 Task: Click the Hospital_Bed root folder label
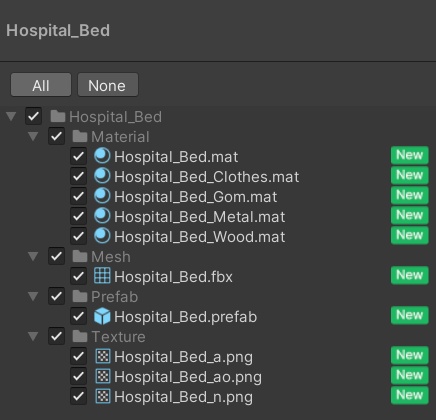point(116,117)
